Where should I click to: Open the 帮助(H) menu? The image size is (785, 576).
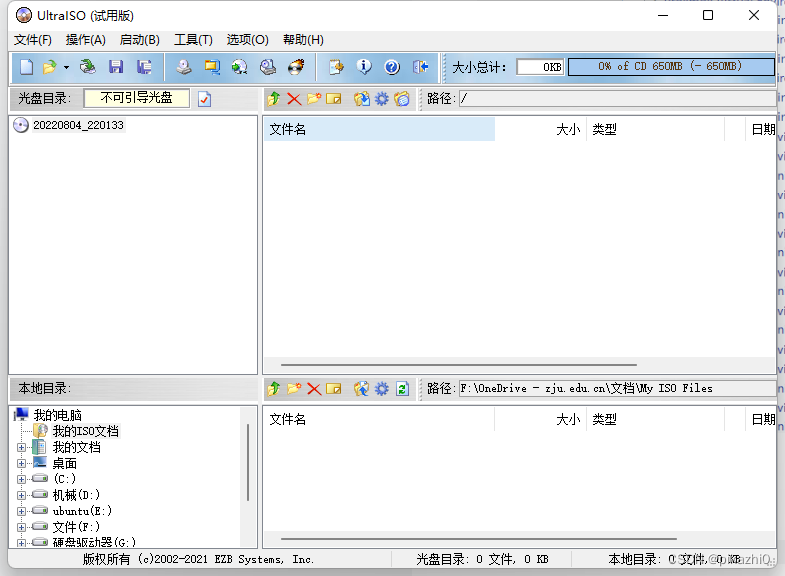coord(303,40)
